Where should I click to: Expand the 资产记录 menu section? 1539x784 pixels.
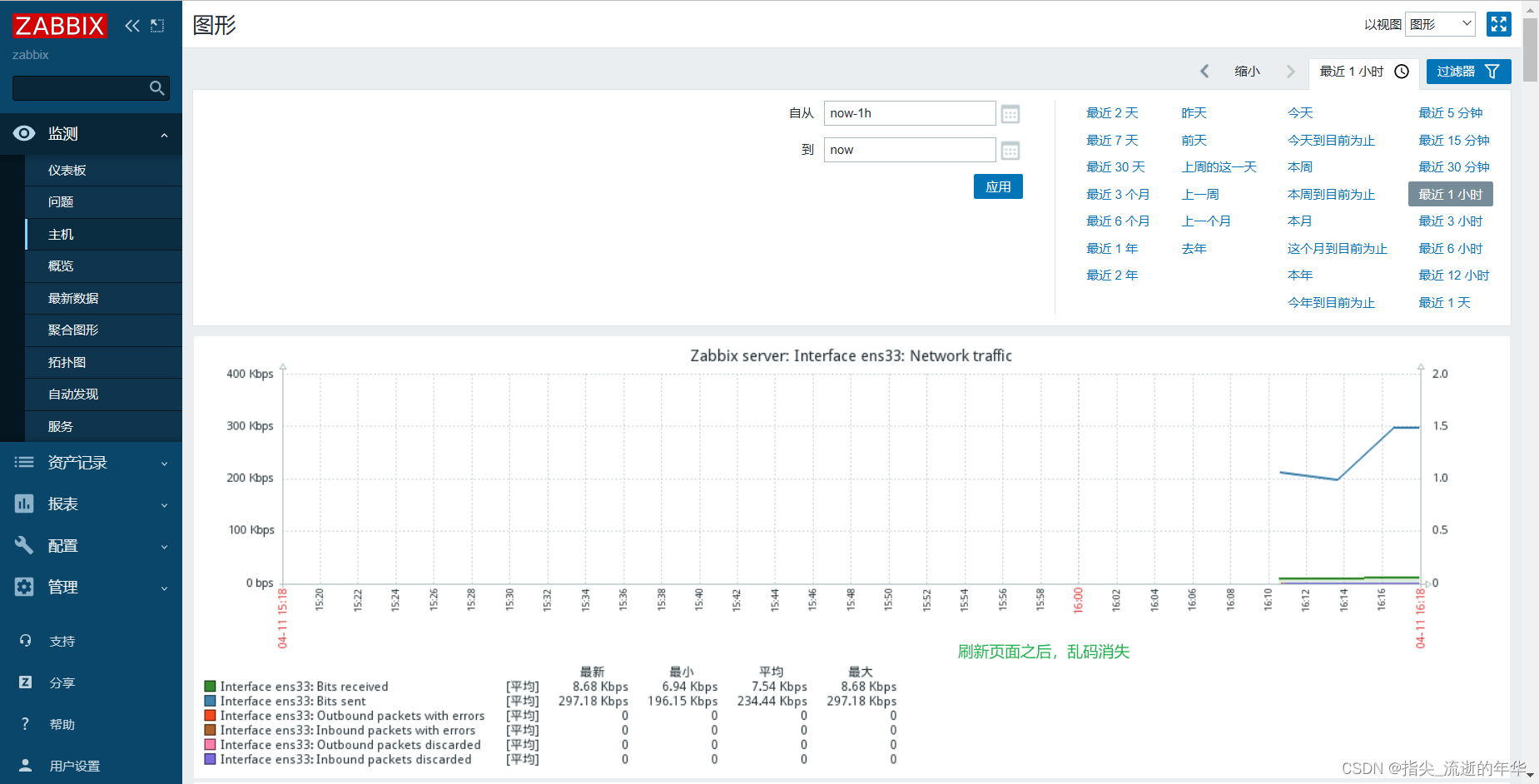click(x=164, y=464)
